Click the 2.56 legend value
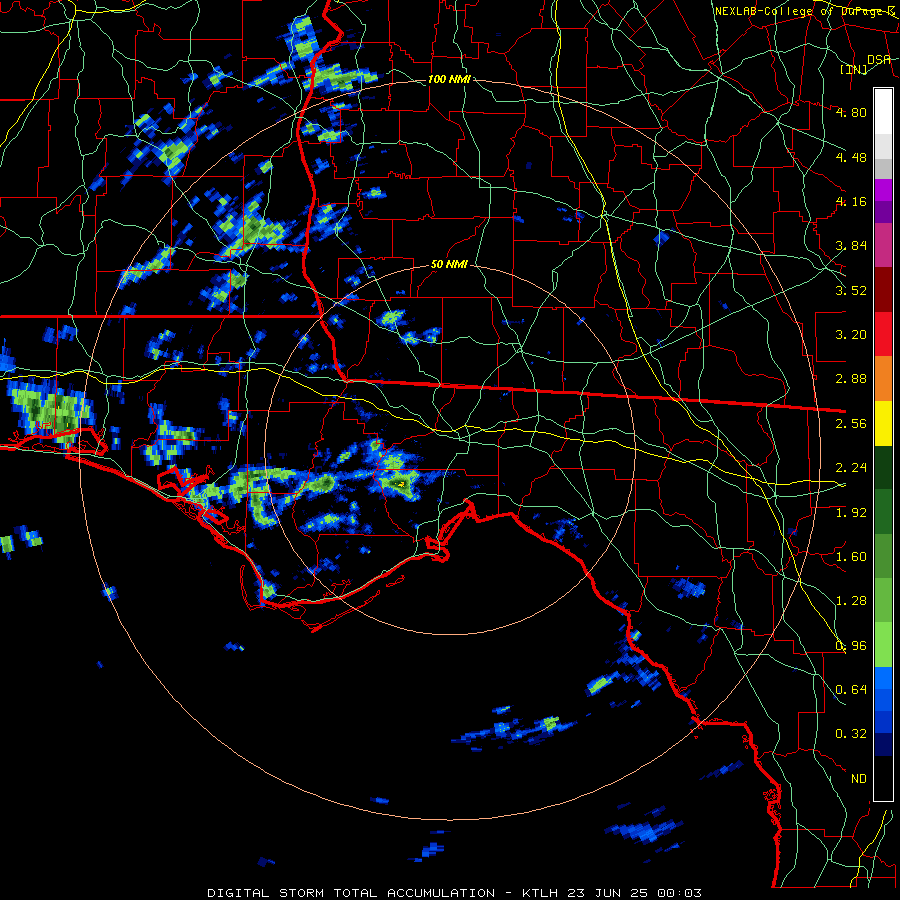The width and height of the screenshot is (900, 900). pos(851,424)
